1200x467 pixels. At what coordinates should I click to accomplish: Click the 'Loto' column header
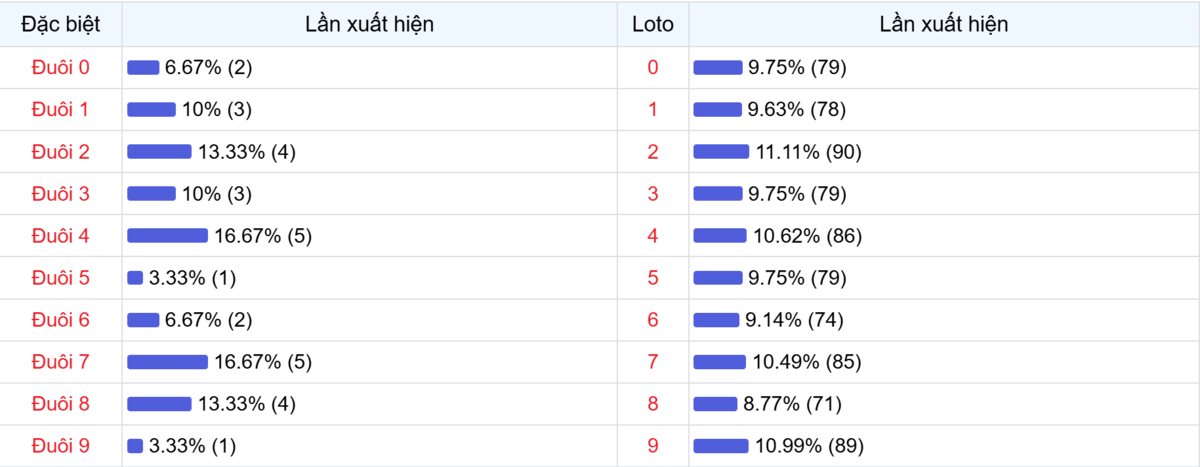pyautogui.click(x=653, y=24)
